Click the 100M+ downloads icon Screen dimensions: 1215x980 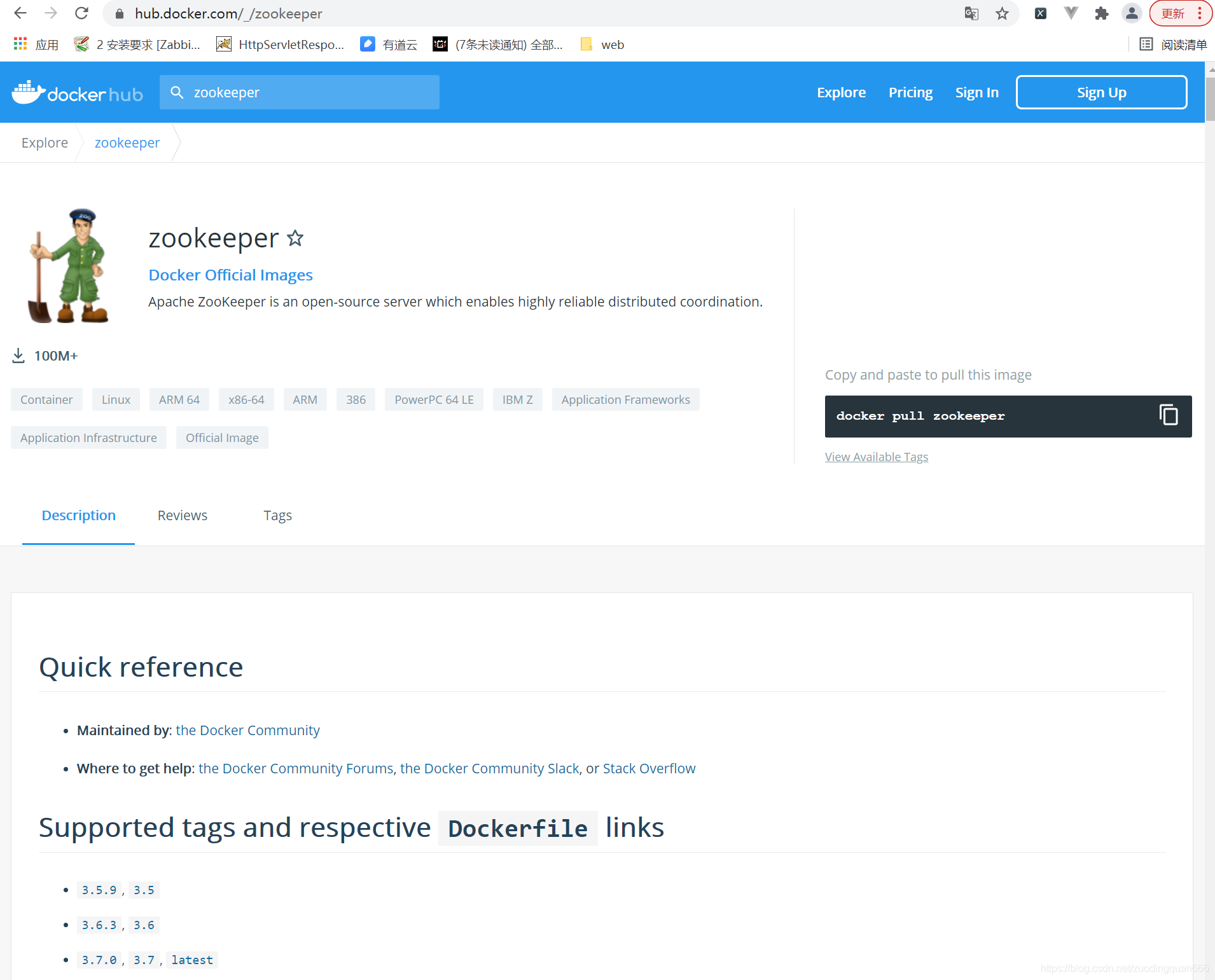click(18, 355)
